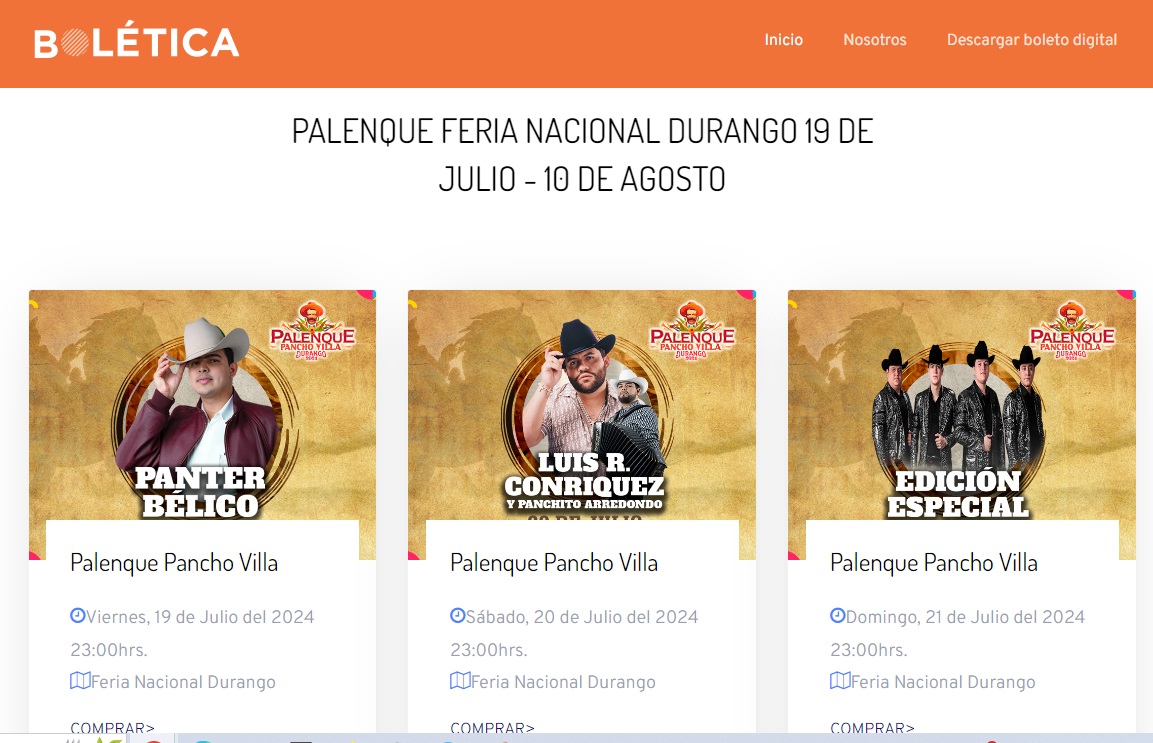Click clock icon beside Domingo, 21 de Julio

pyautogui.click(x=838, y=615)
